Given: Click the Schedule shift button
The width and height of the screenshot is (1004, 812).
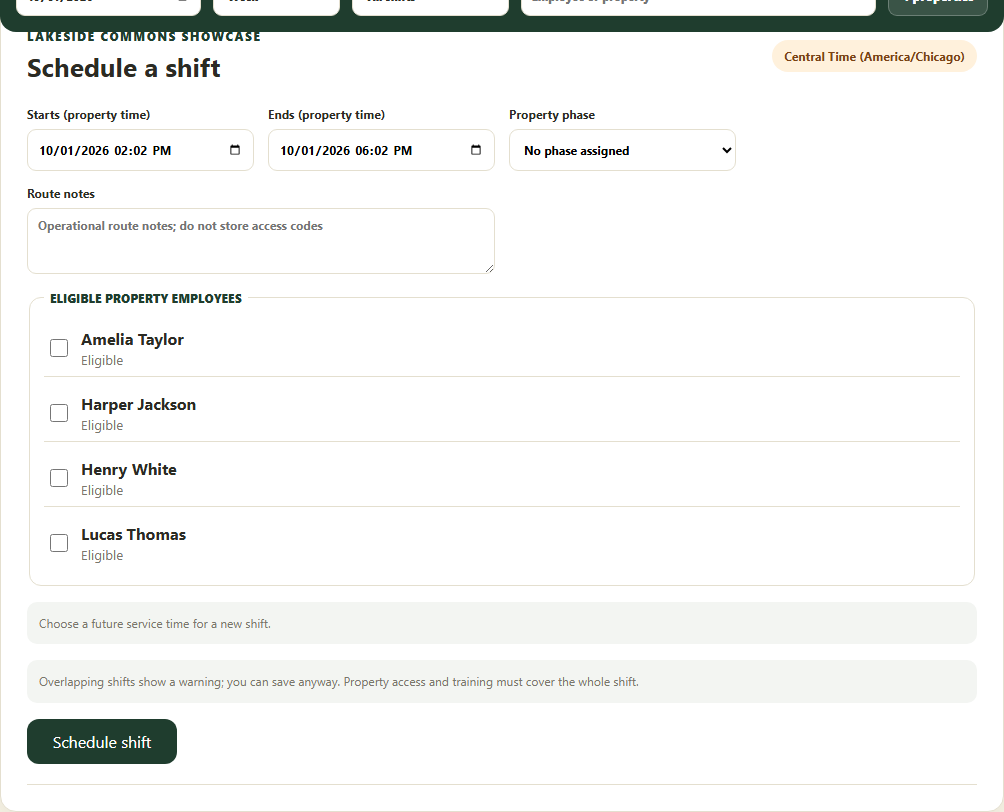Looking at the screenshot, I should click(102, 742).
